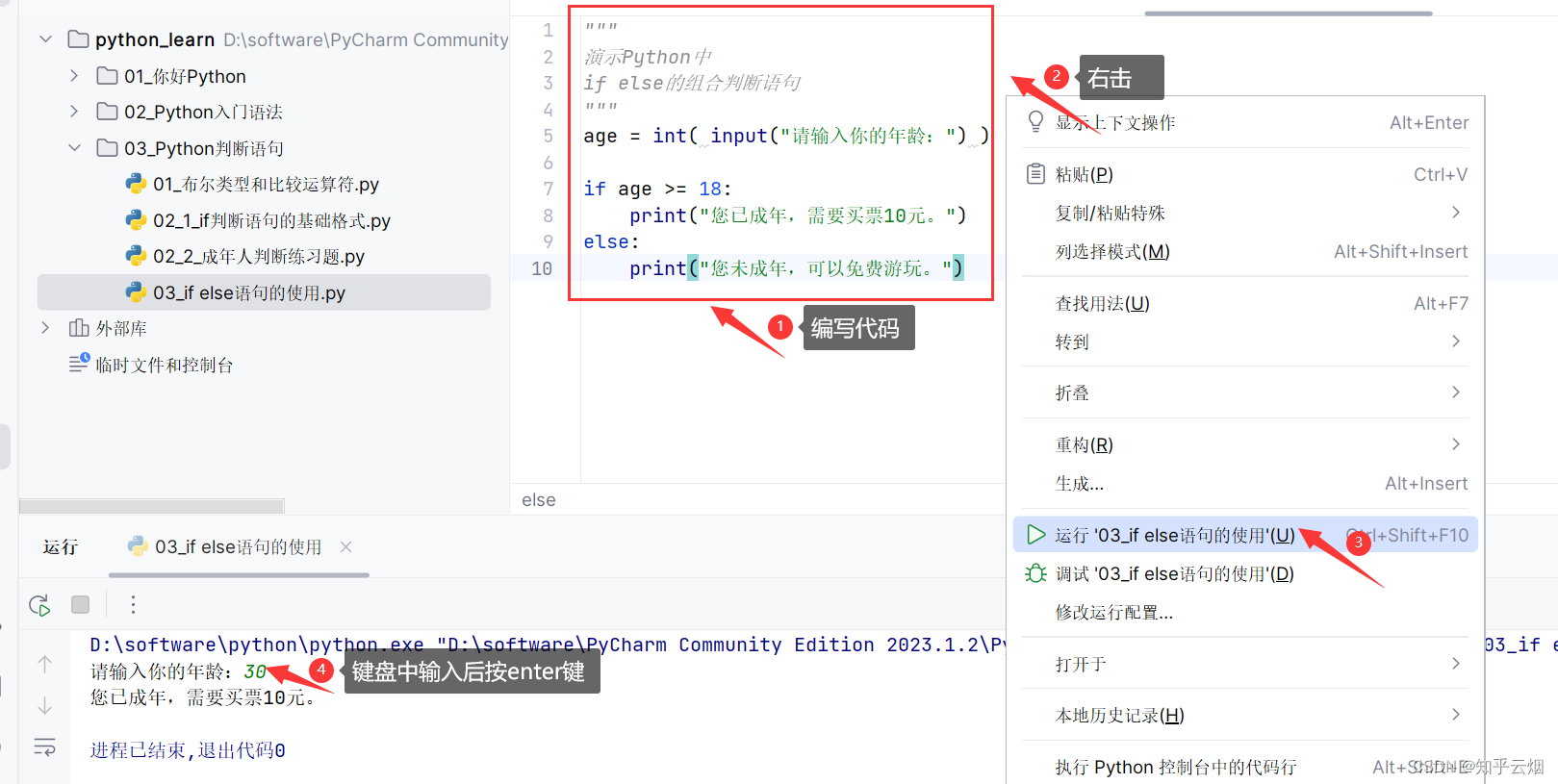Open the 转到 submenu arrow

(x=1456, y=341)
